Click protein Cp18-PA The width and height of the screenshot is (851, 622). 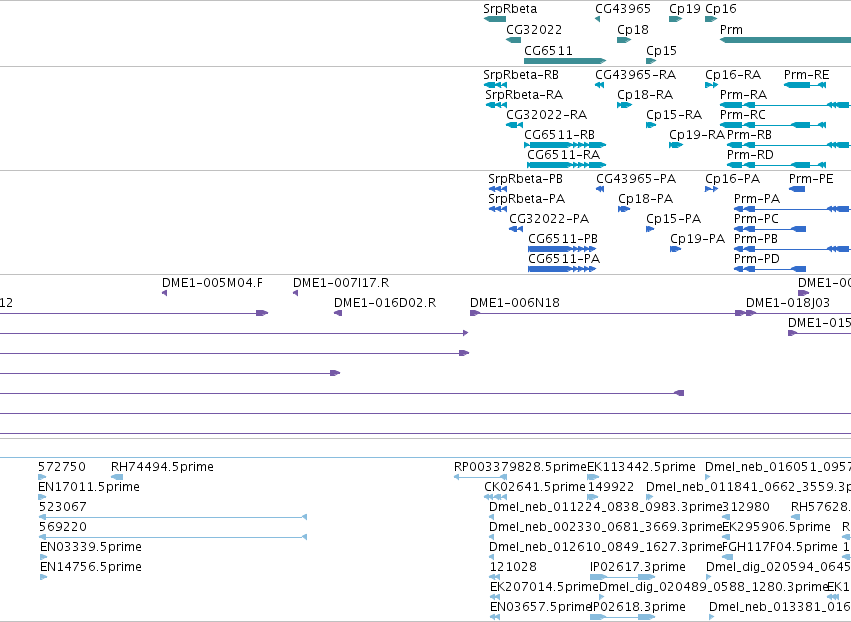624,209
